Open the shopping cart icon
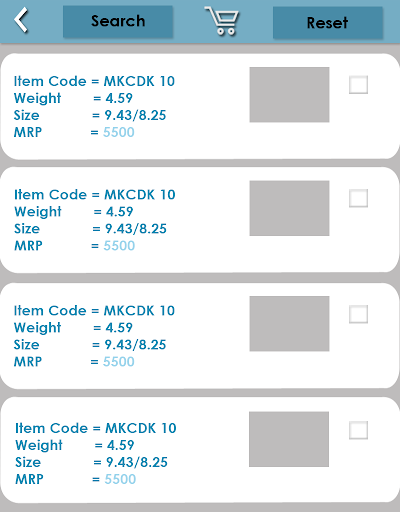Viewport: 400px width, 512px height. (222, 21)
